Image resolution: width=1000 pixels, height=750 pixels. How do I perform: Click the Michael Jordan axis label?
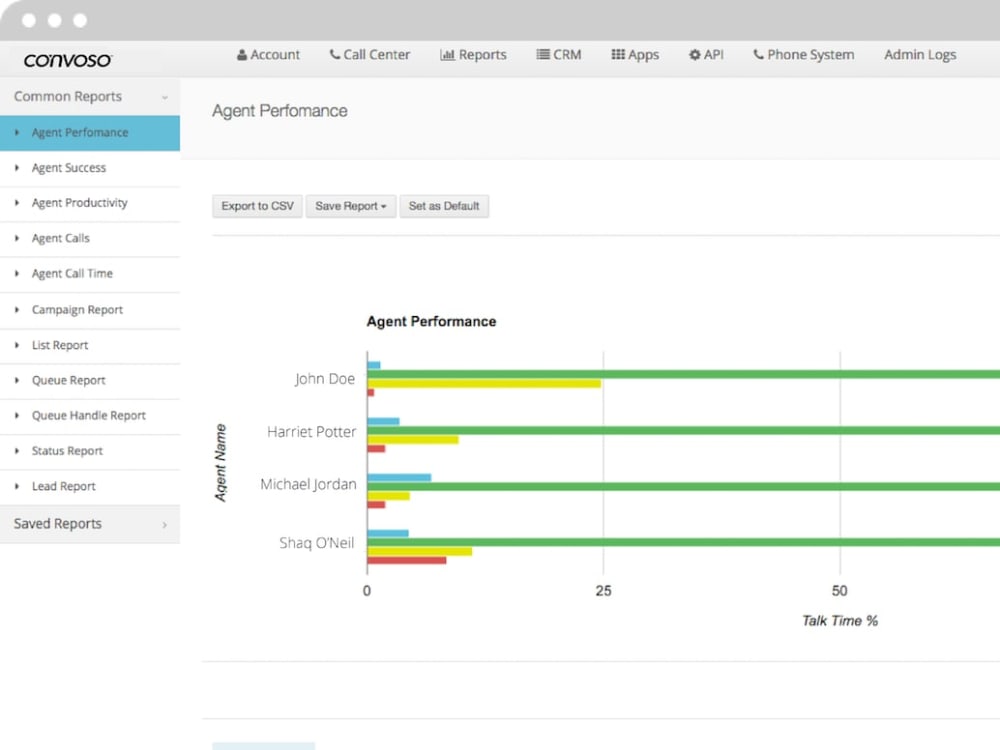point(308,485)
